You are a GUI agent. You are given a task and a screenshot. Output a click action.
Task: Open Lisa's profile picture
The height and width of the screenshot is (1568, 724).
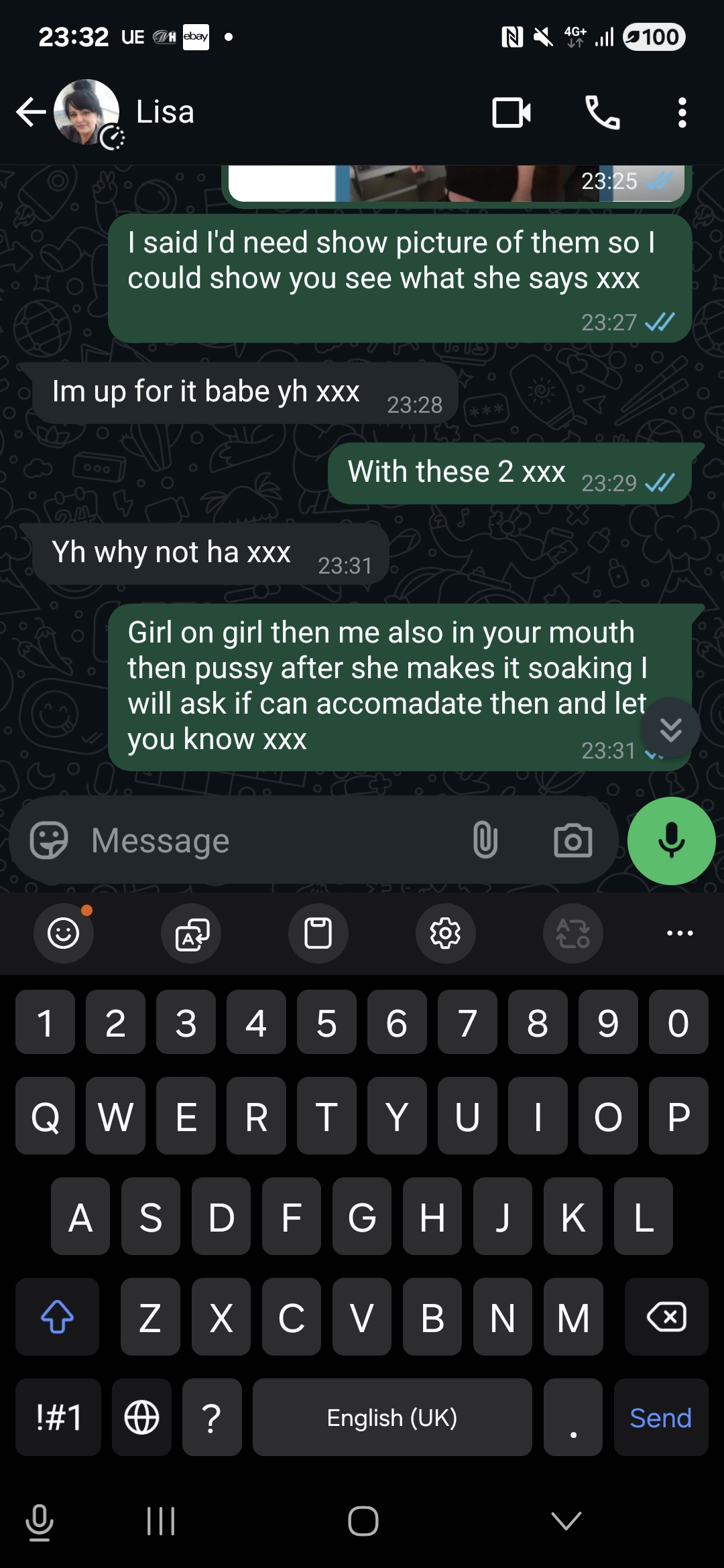[86, 112]
